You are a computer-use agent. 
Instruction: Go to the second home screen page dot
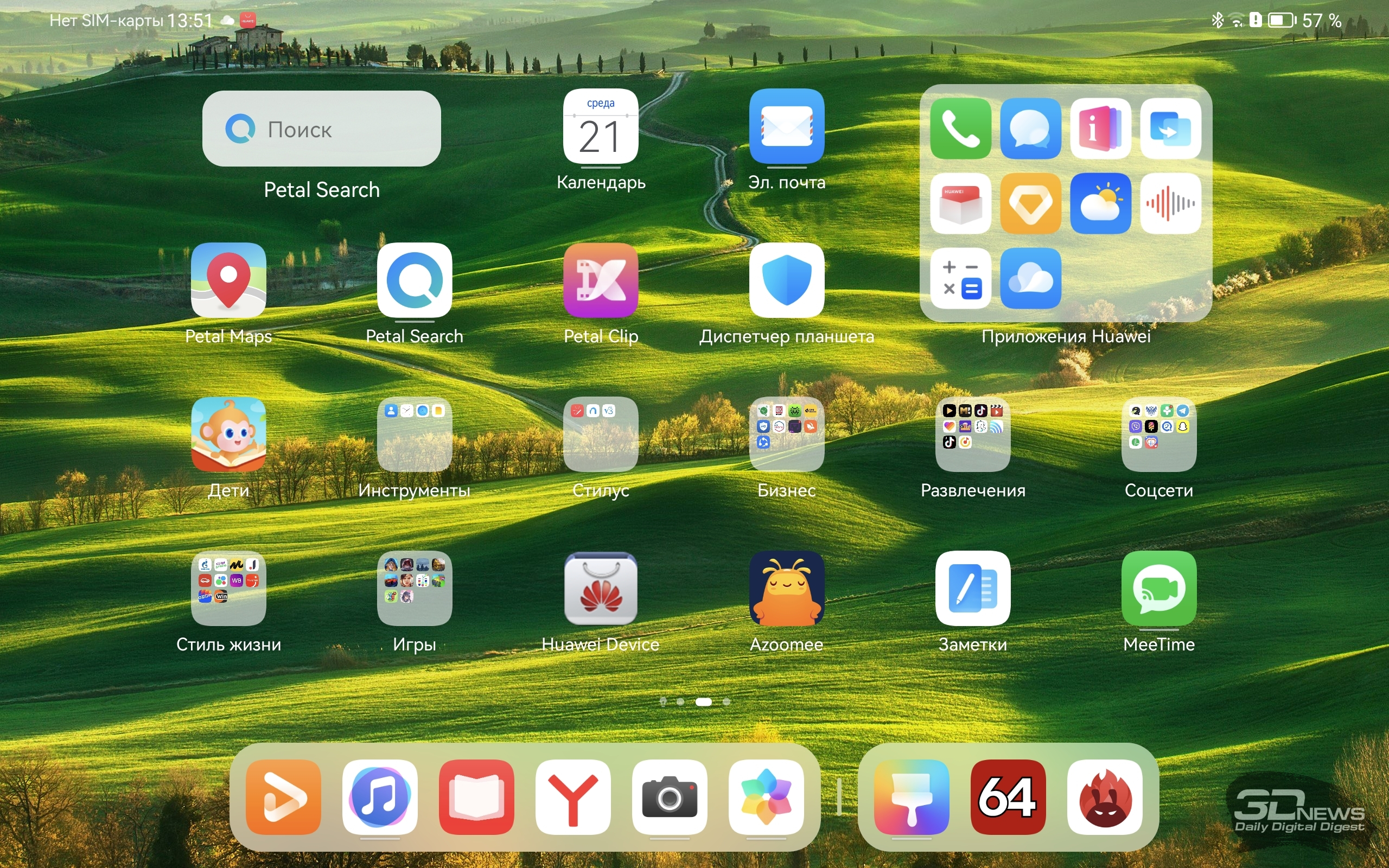[680, 701]
